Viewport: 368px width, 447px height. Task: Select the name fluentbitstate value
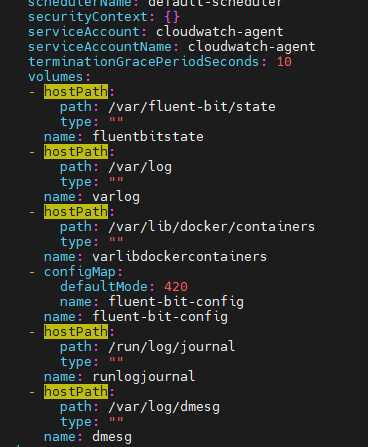[x=148, y=136]
